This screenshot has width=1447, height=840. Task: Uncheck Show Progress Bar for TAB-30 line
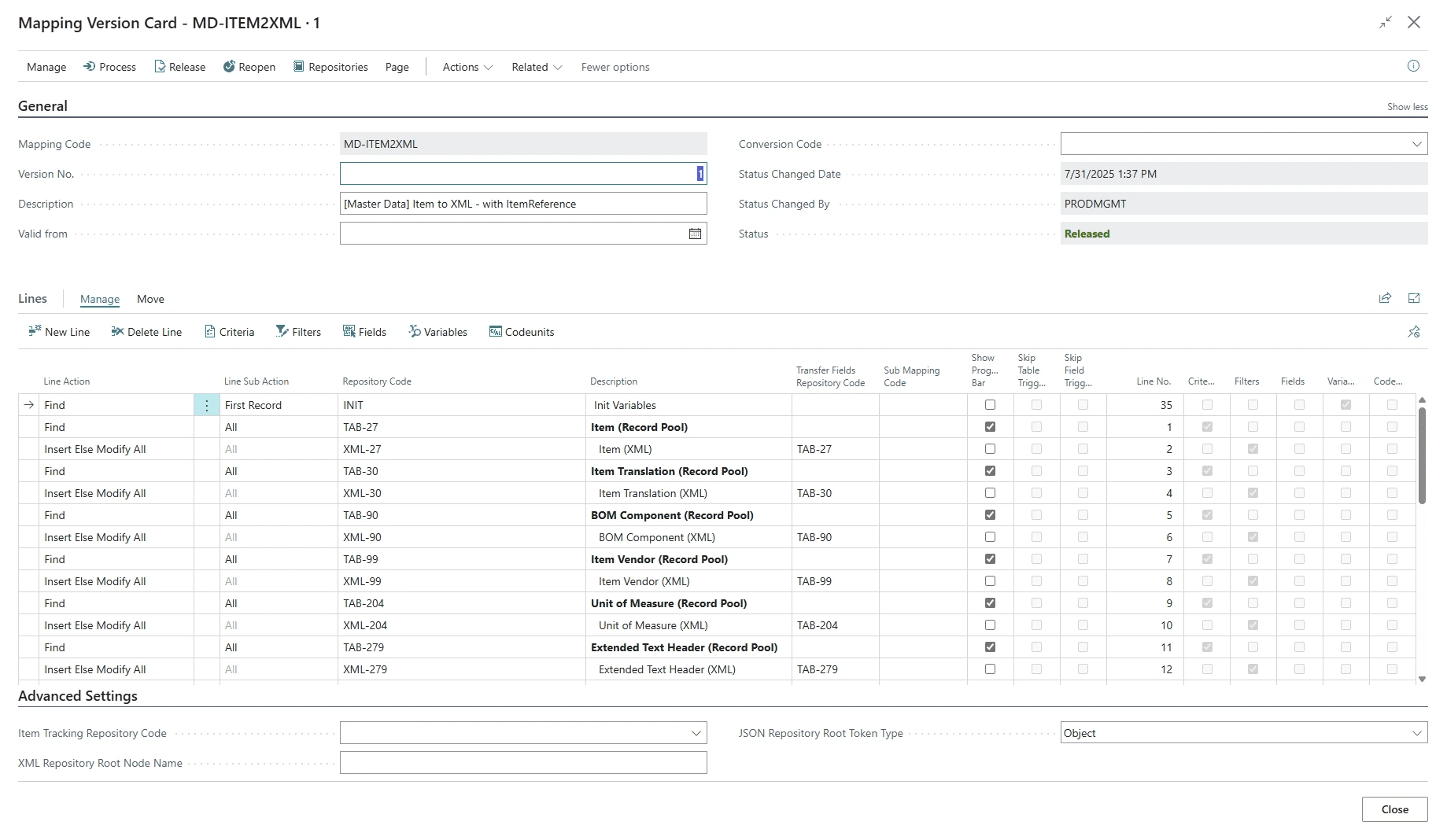point(990,471)
